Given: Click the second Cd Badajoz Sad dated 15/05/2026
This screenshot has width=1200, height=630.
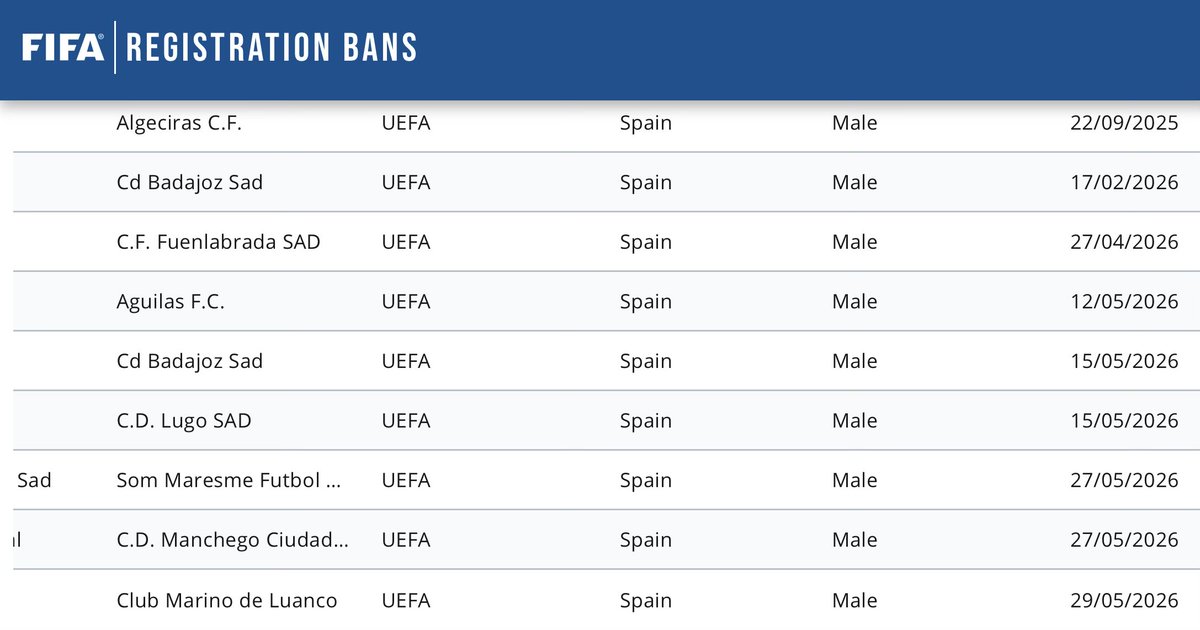Looking at the screenshot, I should click(190, 361).
